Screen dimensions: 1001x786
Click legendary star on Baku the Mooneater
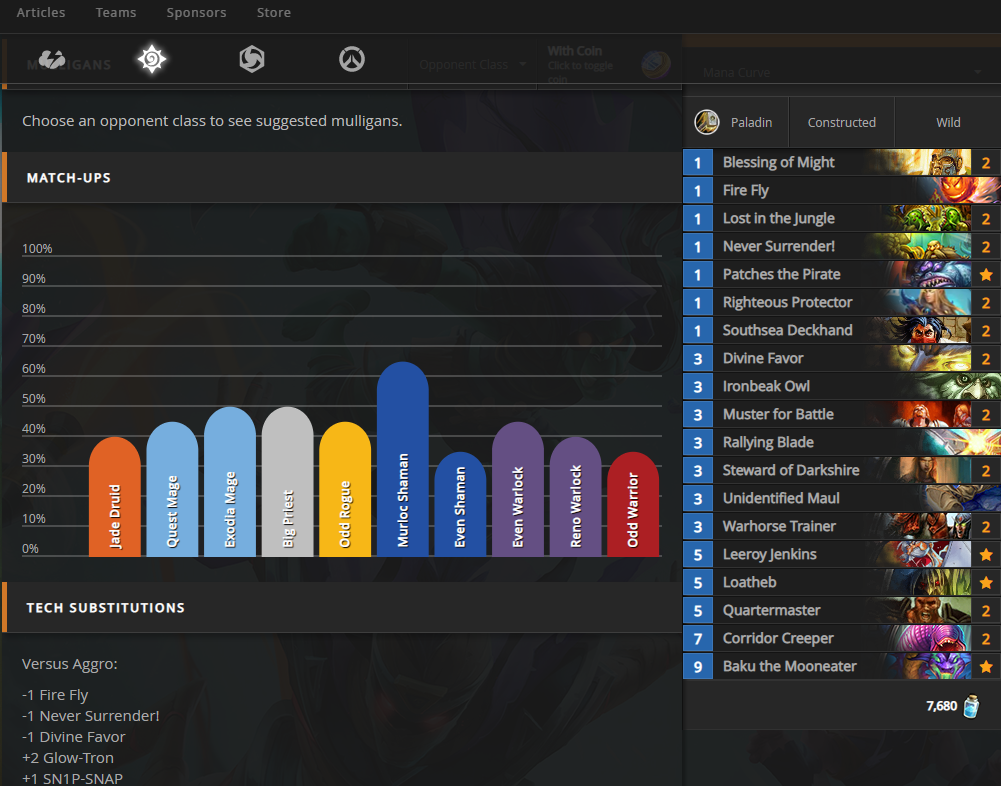[x=986, y=667]
